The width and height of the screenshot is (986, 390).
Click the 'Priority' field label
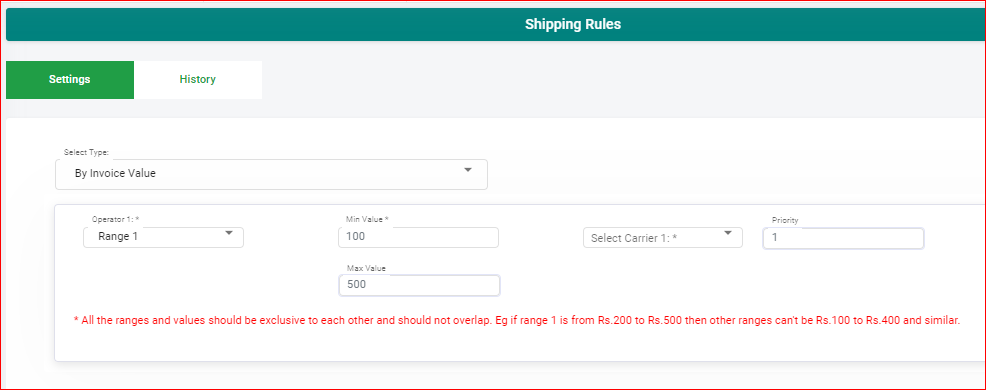click(785, 220)
